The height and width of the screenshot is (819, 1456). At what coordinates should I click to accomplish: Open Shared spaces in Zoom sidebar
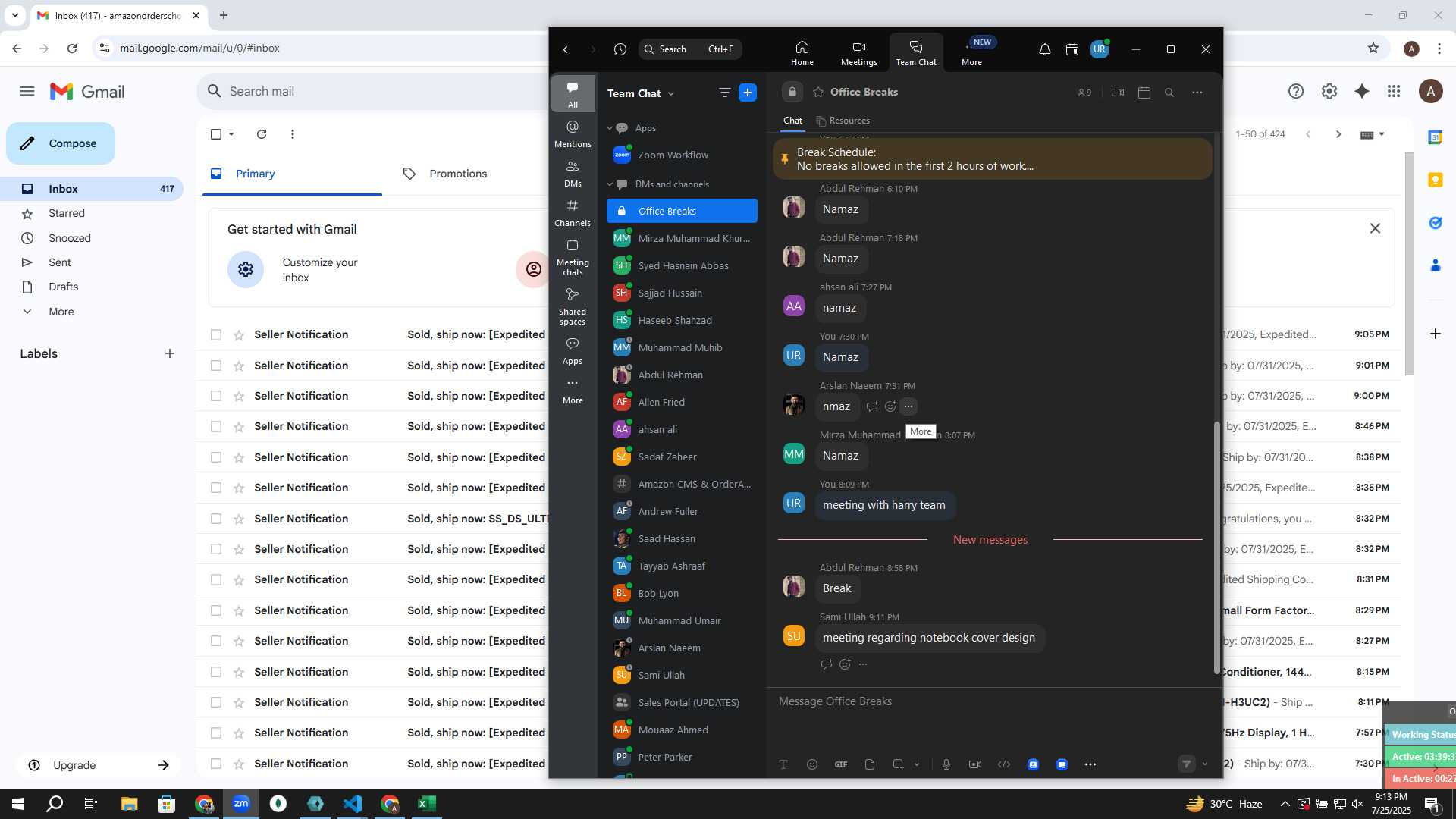click(x=573, y=306)
